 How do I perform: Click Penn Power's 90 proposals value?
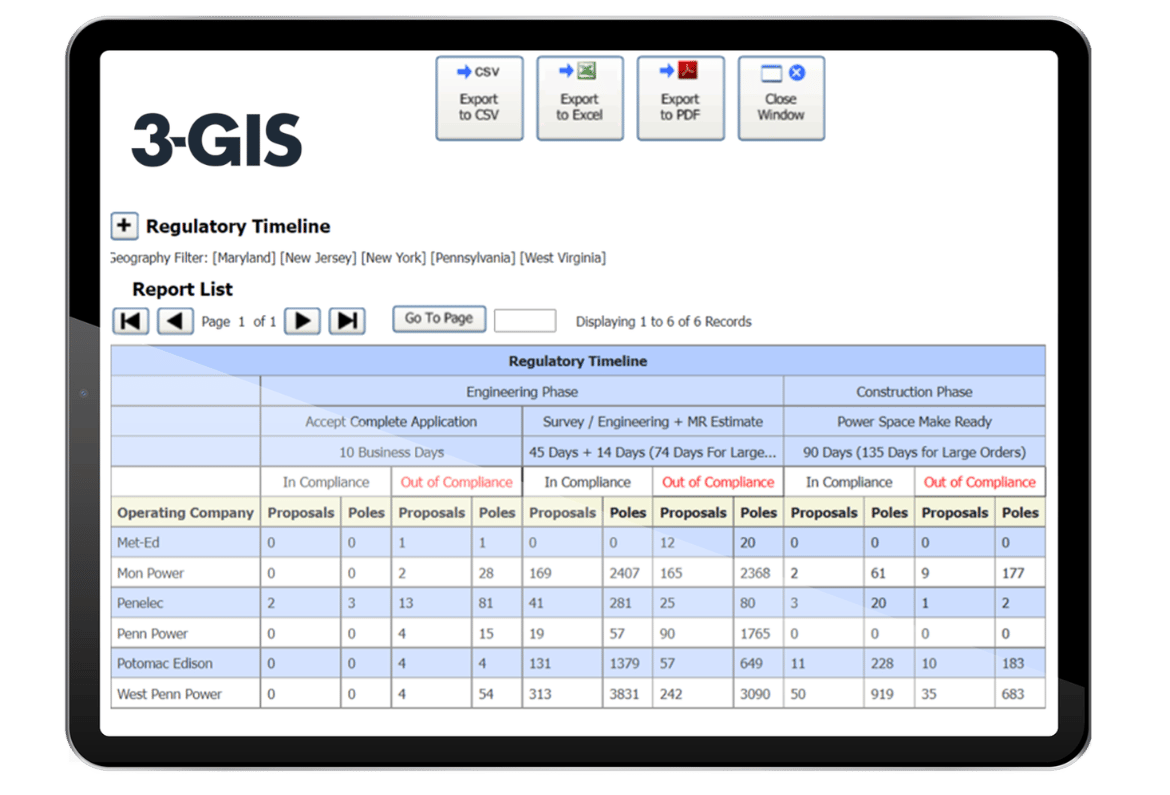tap(667, 634)
